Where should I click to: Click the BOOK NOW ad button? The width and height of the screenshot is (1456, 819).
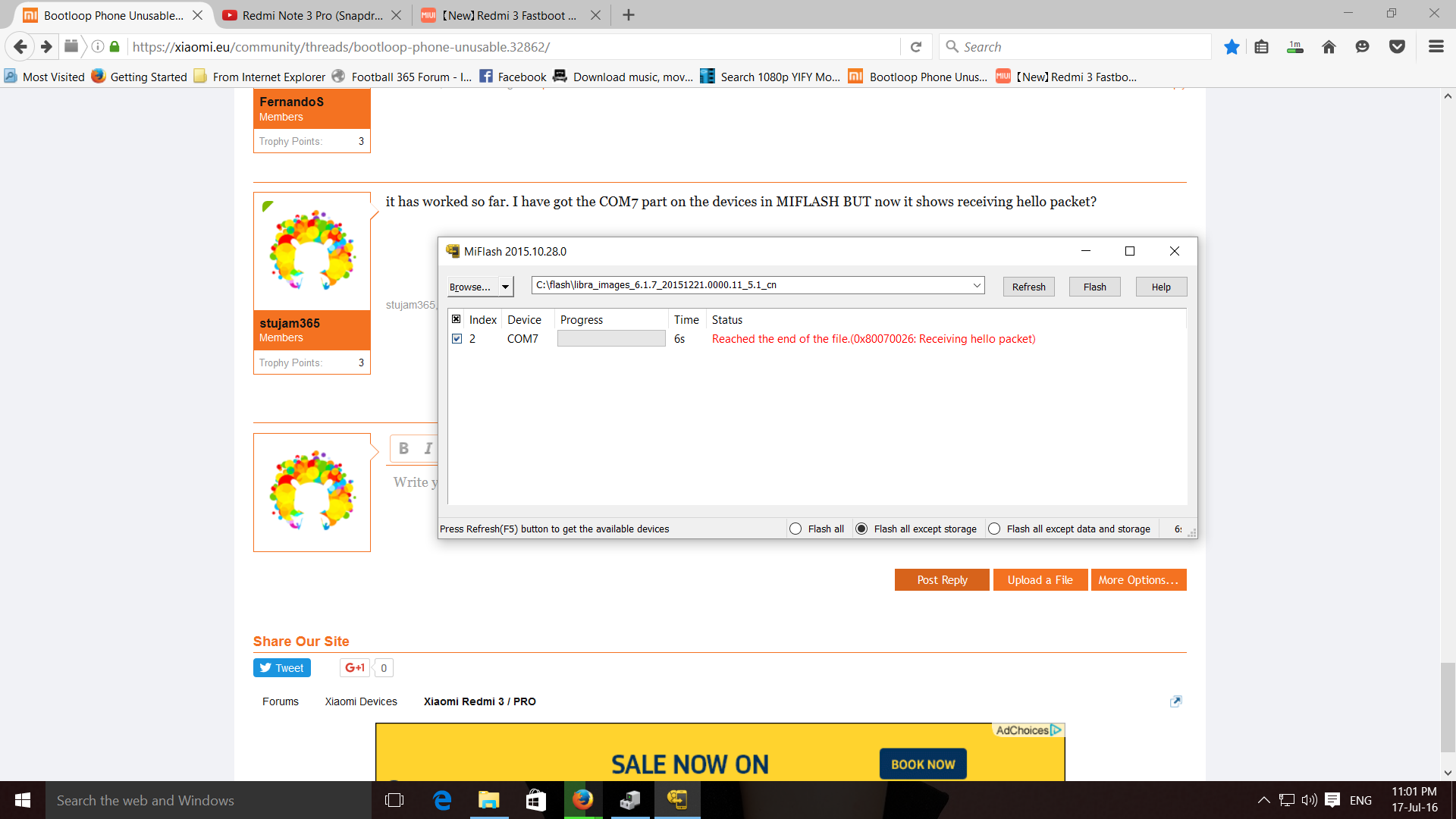(923, 764)
